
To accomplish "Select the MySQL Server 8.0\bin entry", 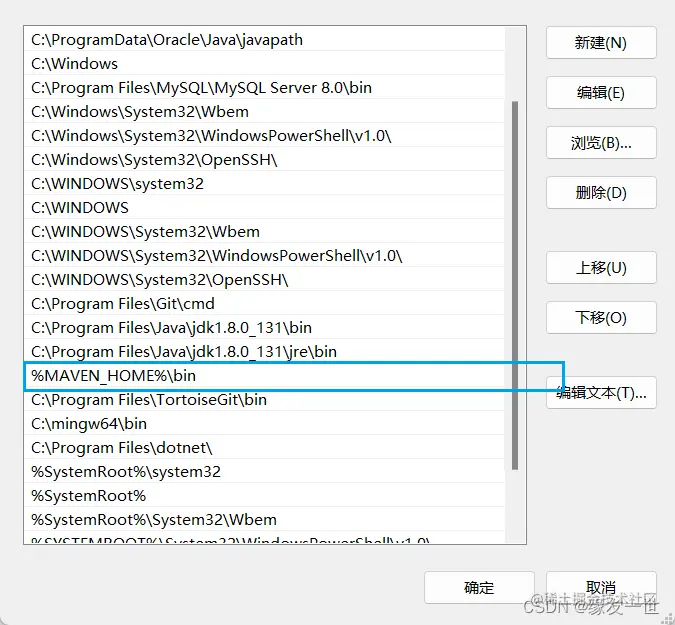I will tap(264, 88).
